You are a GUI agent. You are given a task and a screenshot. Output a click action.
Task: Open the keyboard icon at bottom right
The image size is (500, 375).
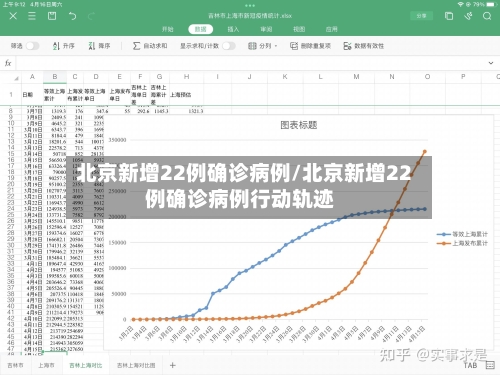(x=490, y=365)
